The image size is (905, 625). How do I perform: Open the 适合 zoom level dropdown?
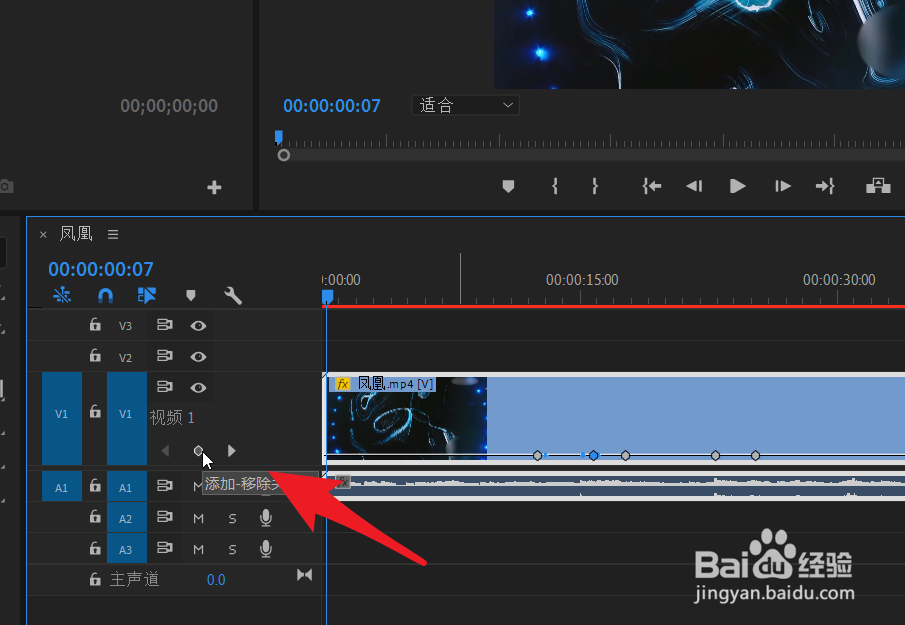click(465, 105)
